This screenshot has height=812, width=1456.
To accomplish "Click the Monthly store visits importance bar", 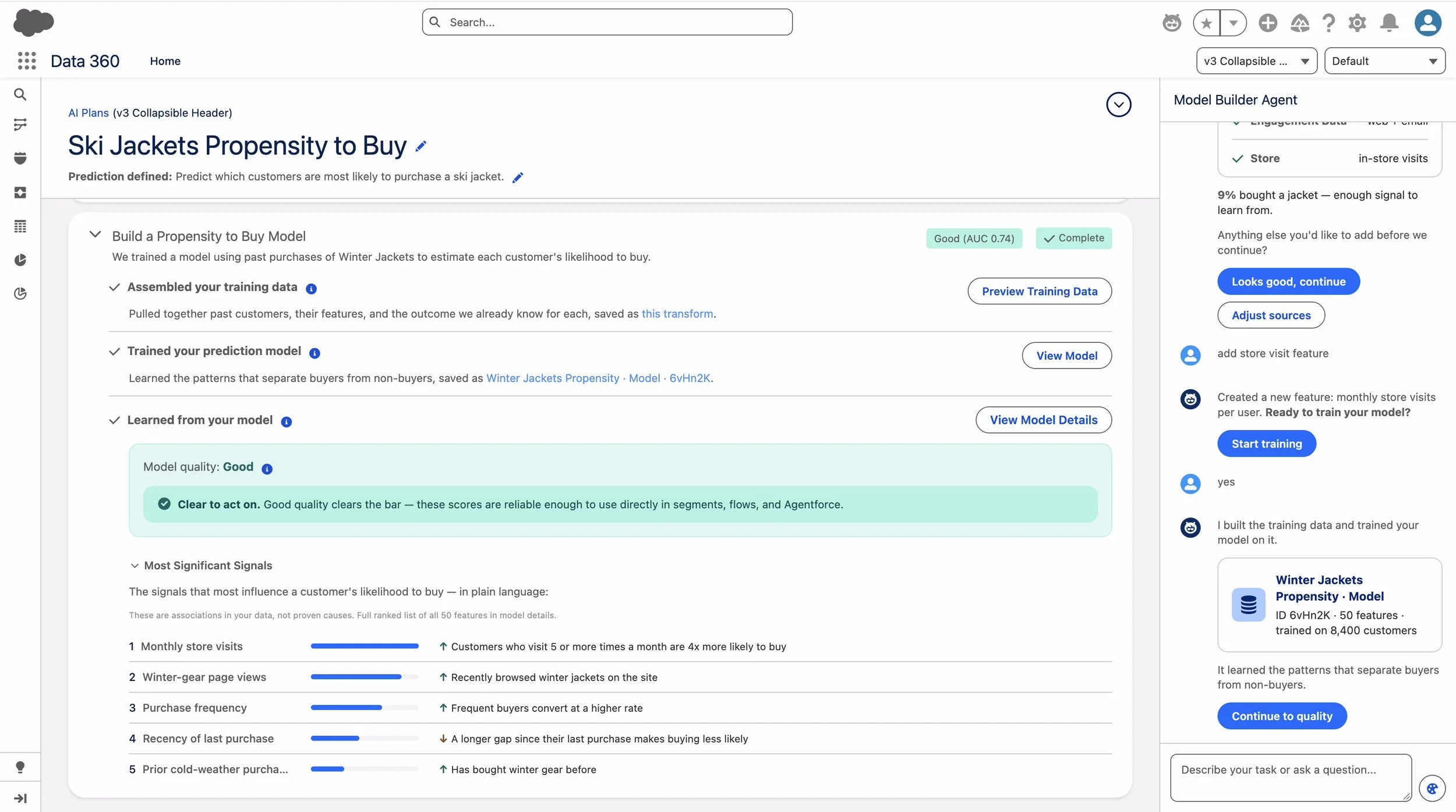I will click(x=365, y=646).
